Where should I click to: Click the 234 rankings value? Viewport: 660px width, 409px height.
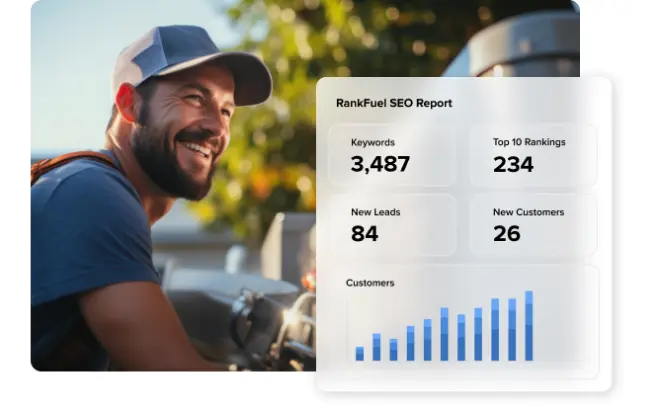pos(514,164)
